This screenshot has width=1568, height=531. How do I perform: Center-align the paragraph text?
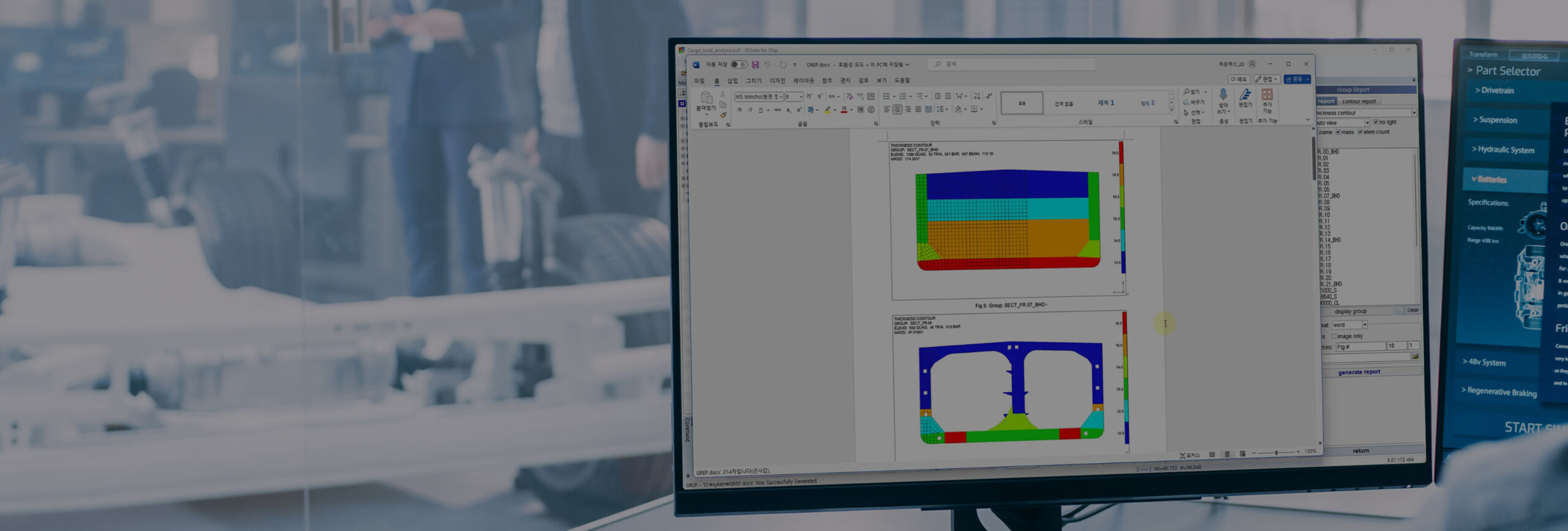tap(897, 110)
